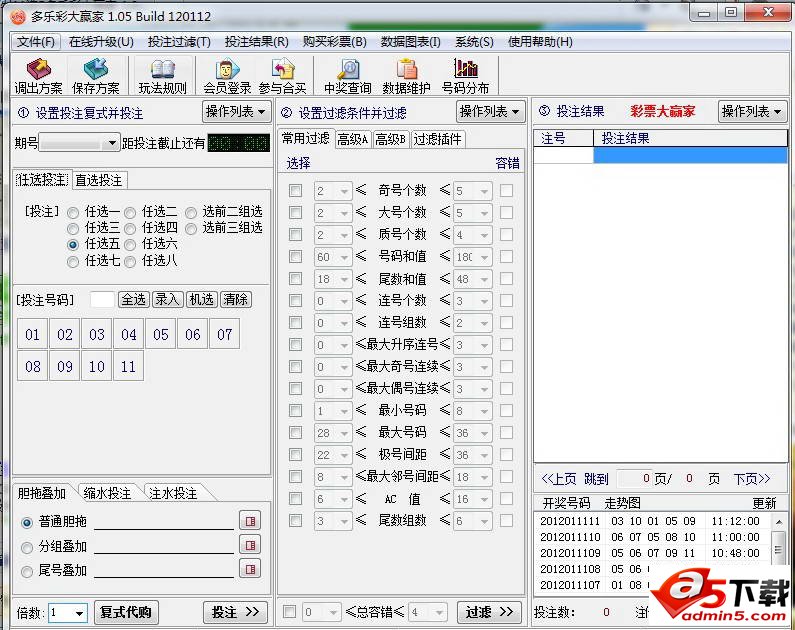Switch to the 高级A filter tab
Viewport: 795px width, 630px height.
pyautogui.click(x=353, y=139)
